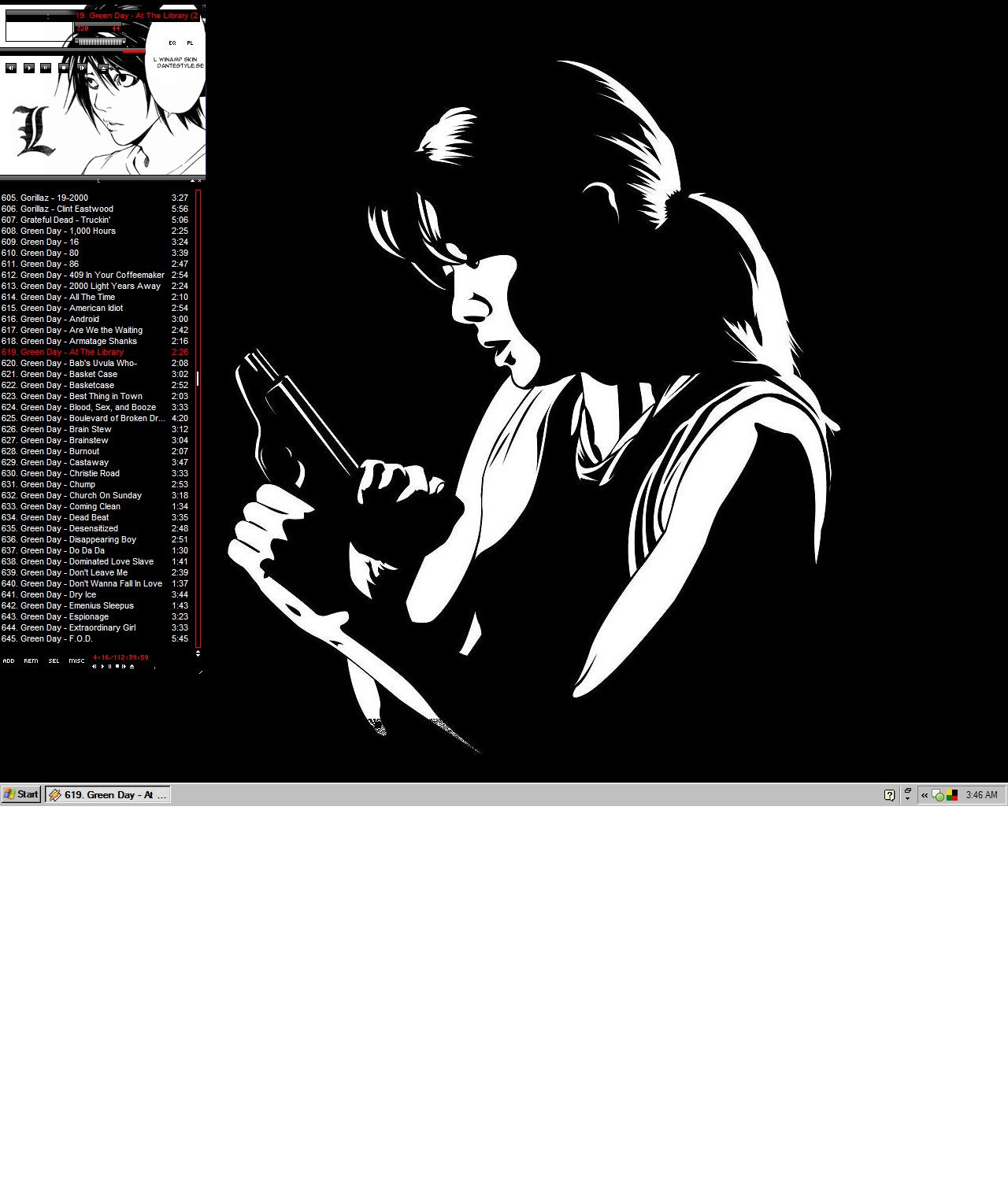Click the four-color squares tray icon

click(952, 795)
